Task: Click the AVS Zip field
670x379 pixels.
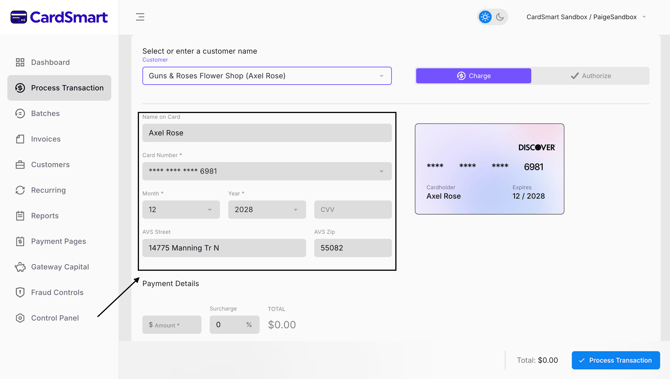Action: pos(353,248)
